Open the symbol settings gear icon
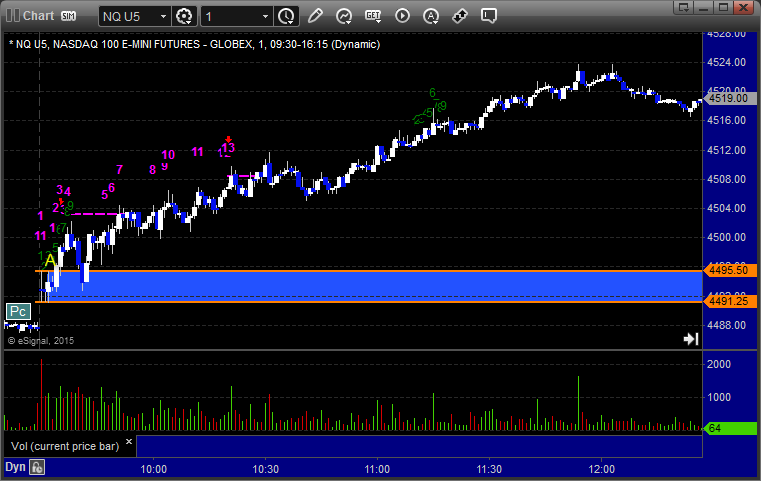761x481 pixels. coord(184,16)
